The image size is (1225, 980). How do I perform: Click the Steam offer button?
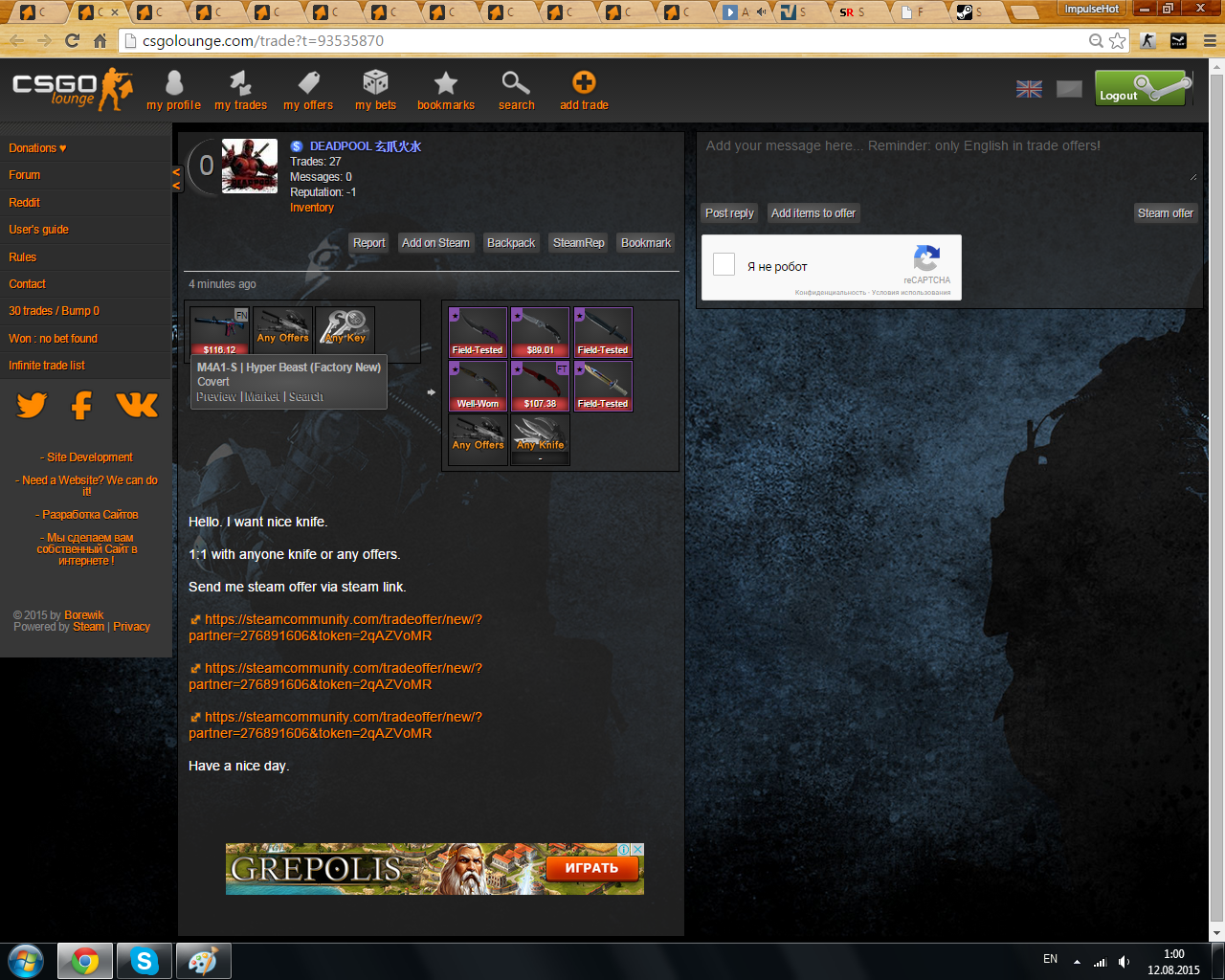[x=1165, y=213]
